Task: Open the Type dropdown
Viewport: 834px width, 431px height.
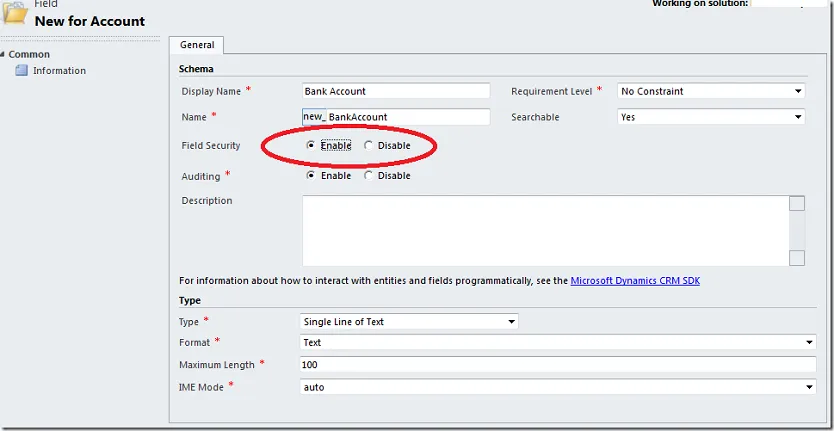Action: click(410, 322)
